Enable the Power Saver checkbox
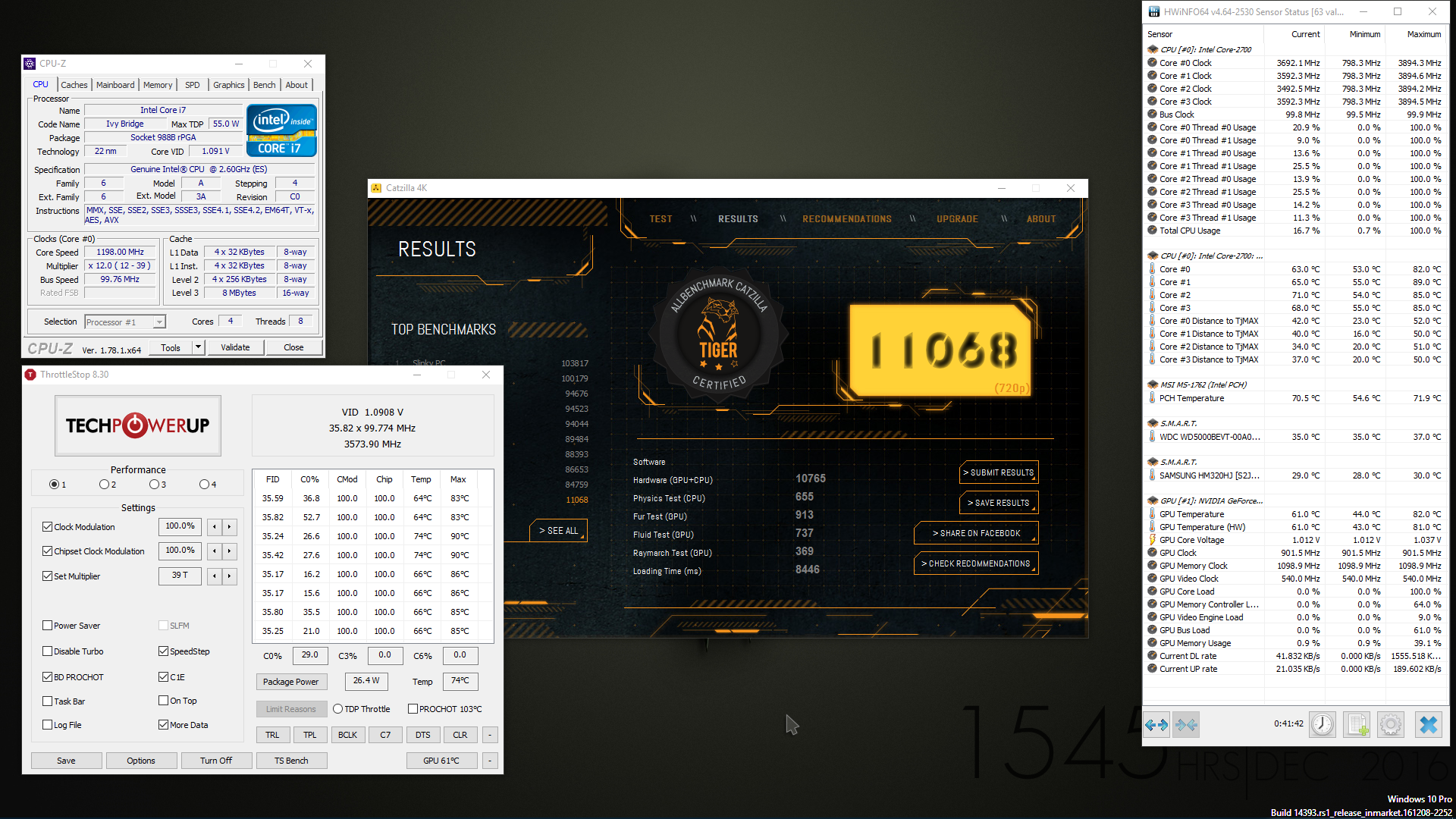 48,626
